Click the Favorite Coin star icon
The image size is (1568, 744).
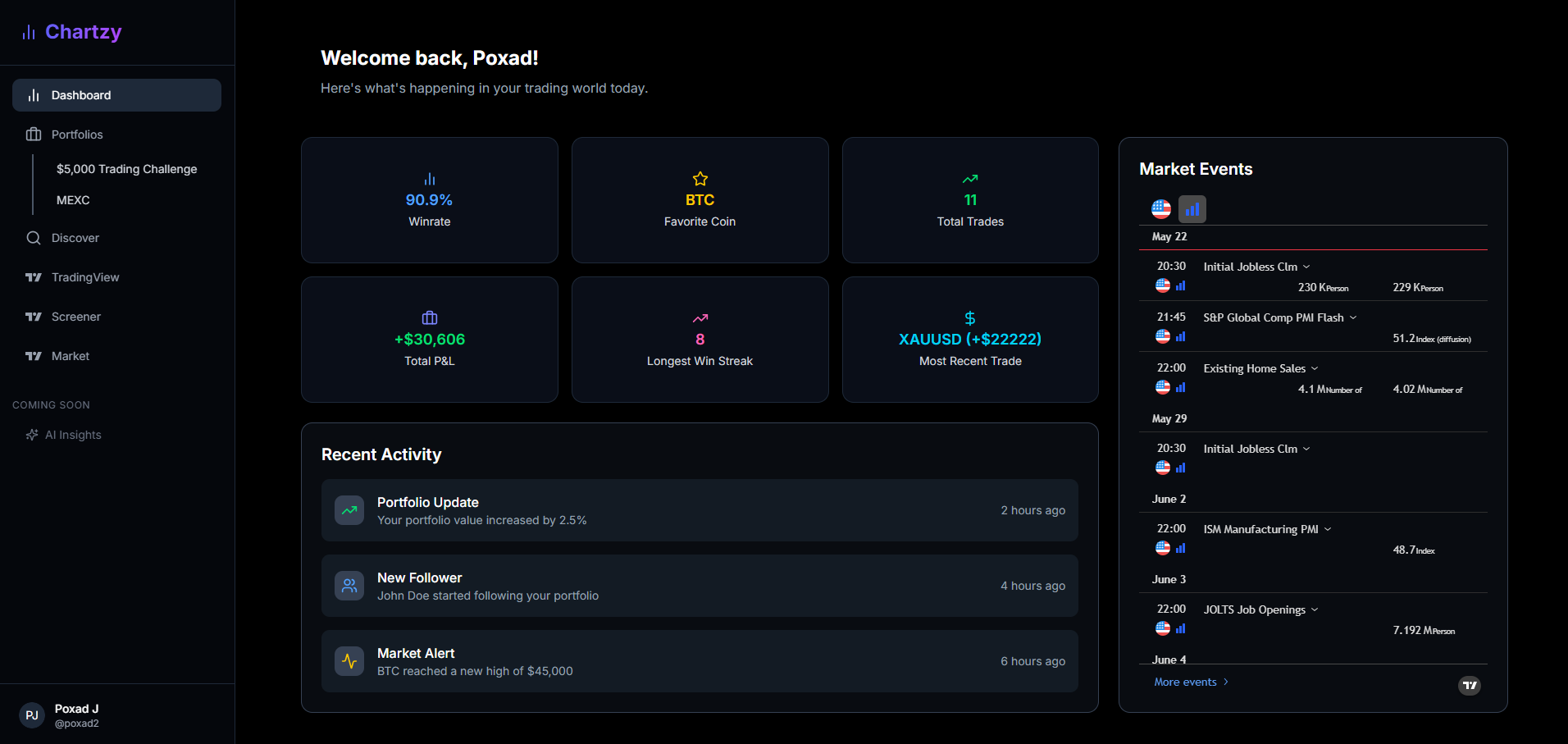click(x=700, y=179)
